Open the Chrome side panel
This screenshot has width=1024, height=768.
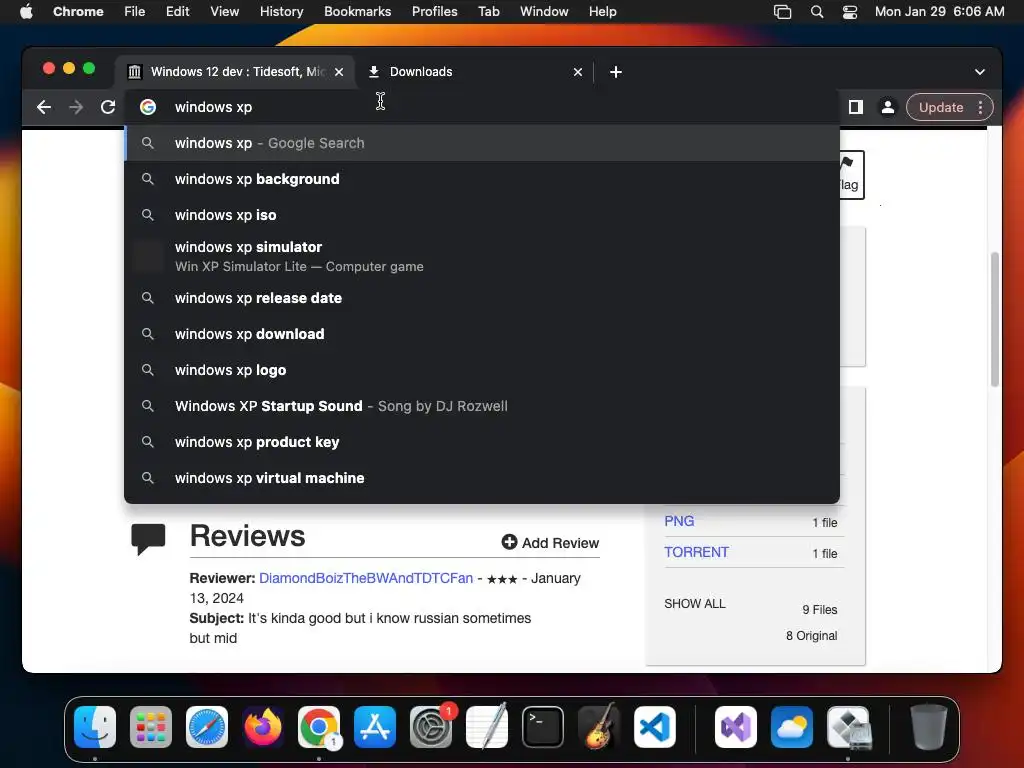856,107
